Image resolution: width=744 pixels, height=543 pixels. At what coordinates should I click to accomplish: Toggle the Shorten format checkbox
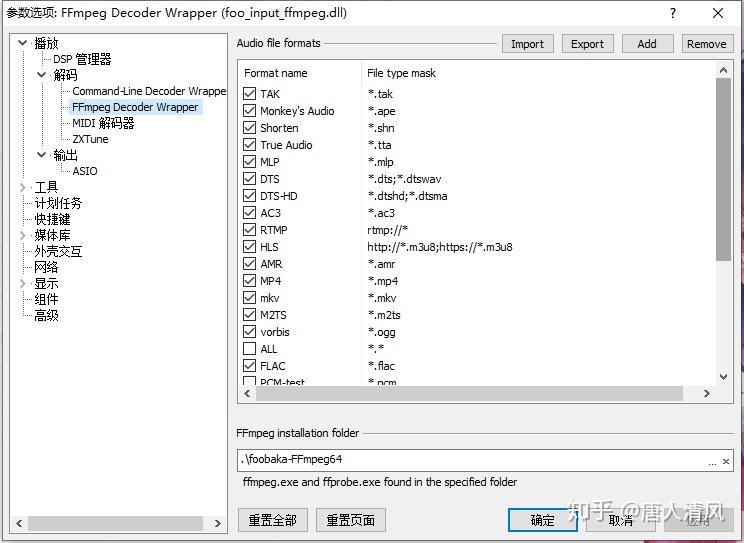[x=250, y=128]
